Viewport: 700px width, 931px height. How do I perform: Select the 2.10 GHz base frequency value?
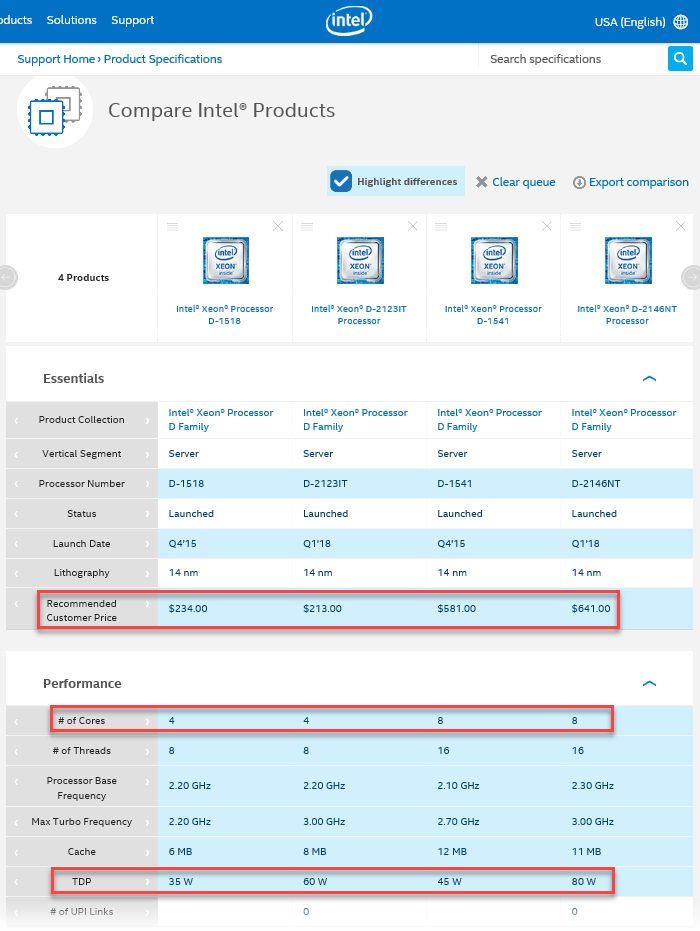(x=458, y=786)
